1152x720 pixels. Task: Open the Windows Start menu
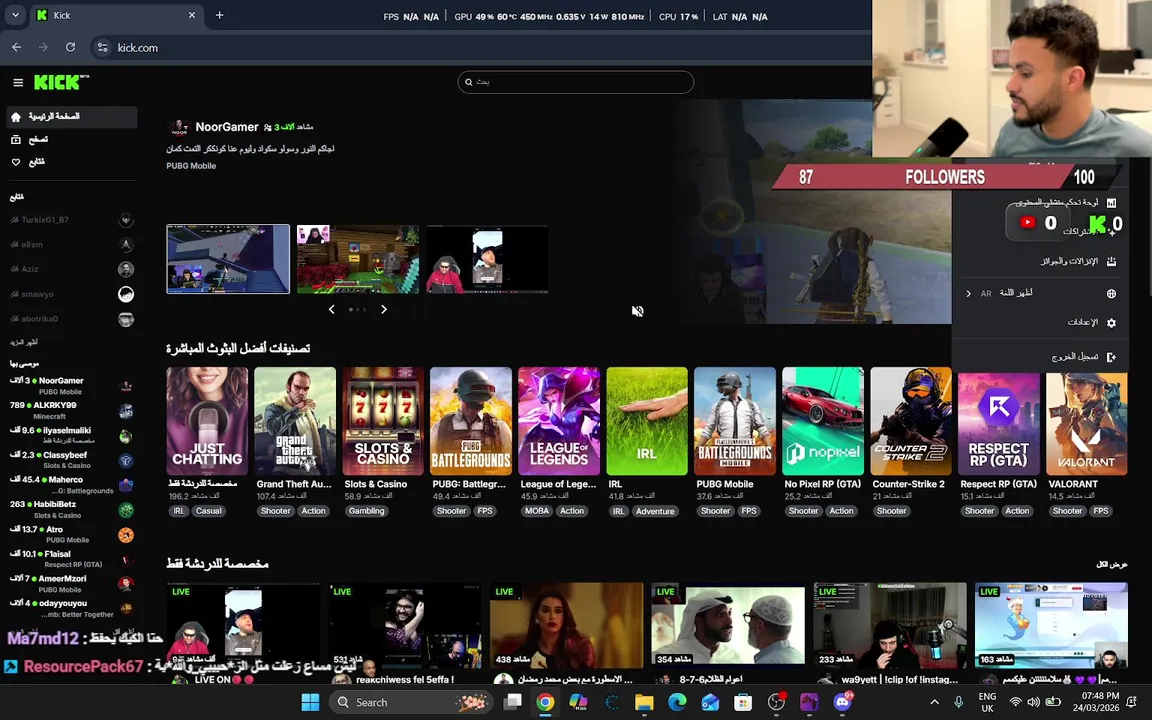point(311,702)
